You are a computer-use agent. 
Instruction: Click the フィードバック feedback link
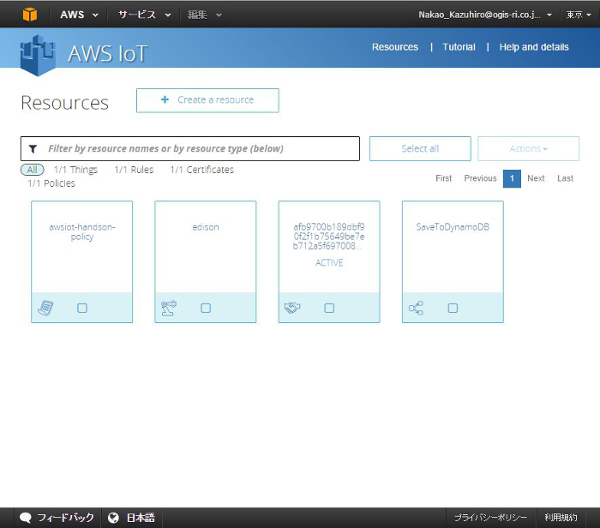(x=65, y=518)
